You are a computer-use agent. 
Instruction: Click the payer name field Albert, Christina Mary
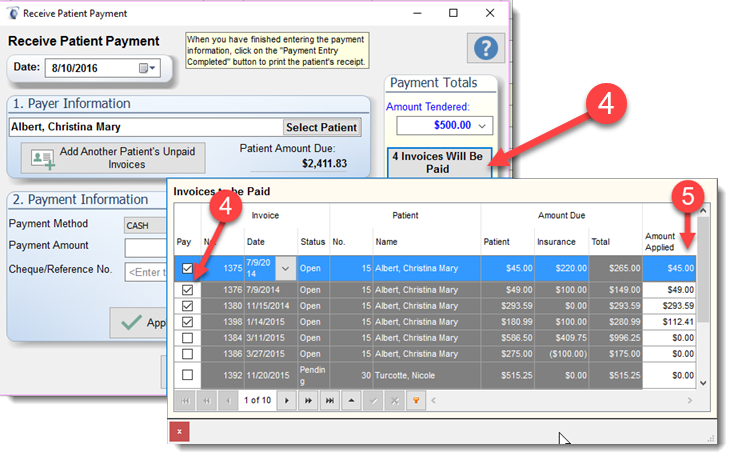[x=146, y=127]
